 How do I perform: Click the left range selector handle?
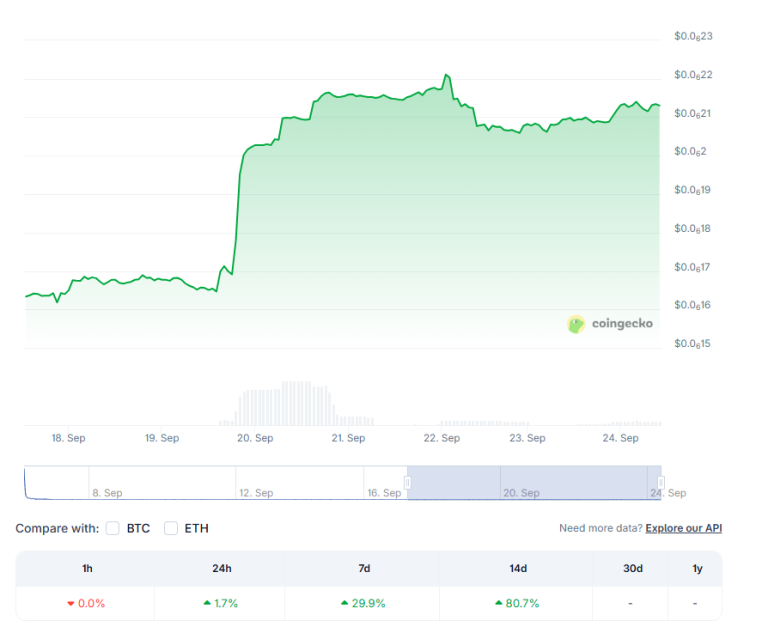(407, 482)
